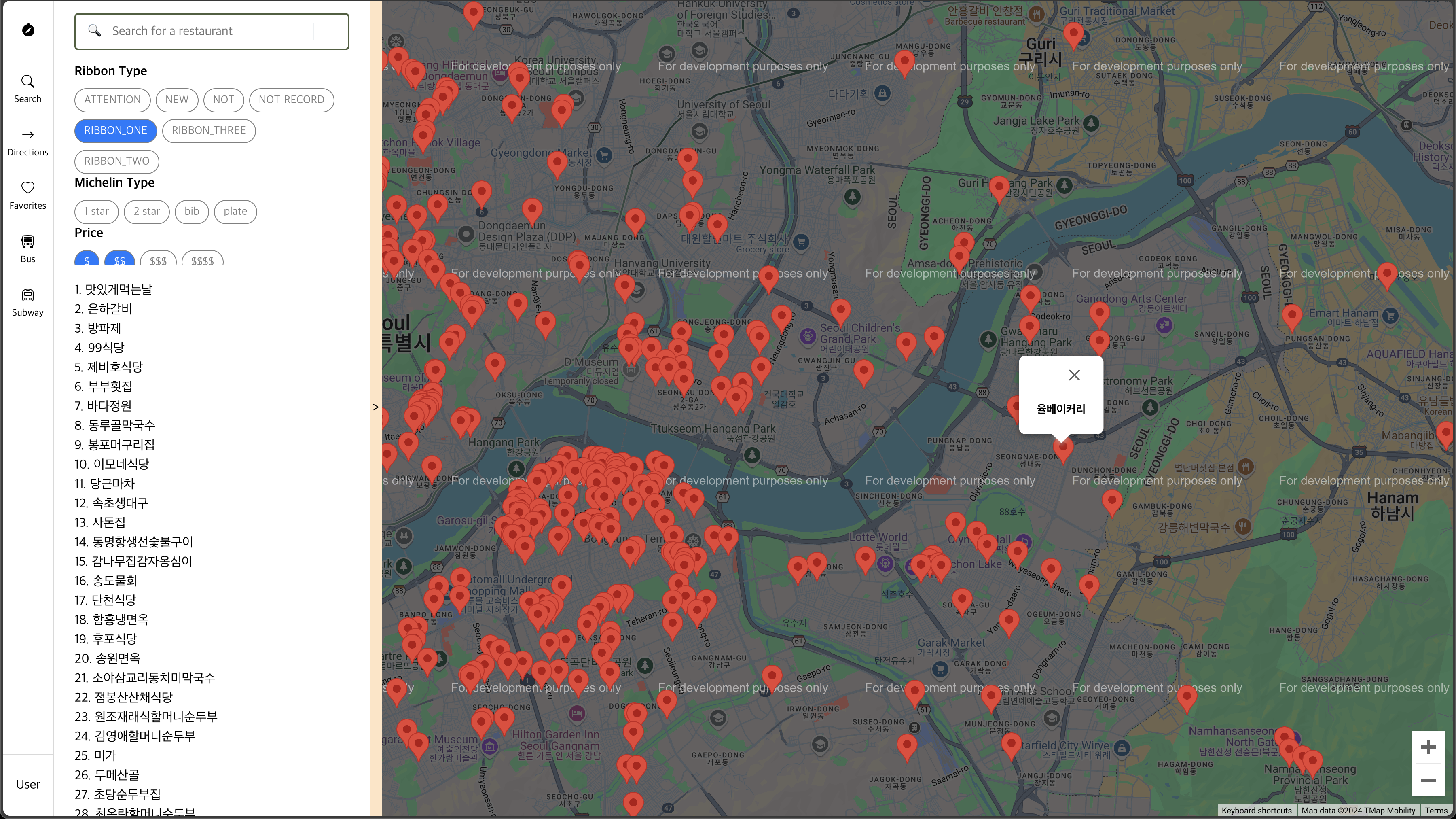Select restaurant 12. 속초생대구
The image size is (1456, 819).
pos(111,503)
